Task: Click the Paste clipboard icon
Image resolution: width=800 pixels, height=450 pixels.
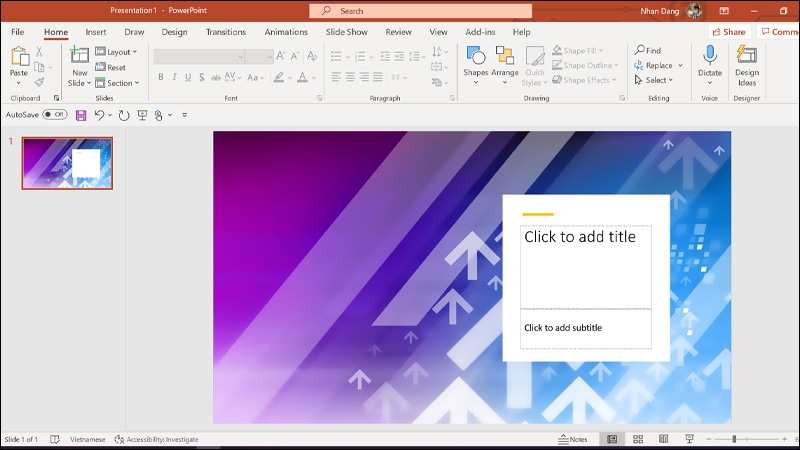Action: pyautogui.click(x=19, y=57)
